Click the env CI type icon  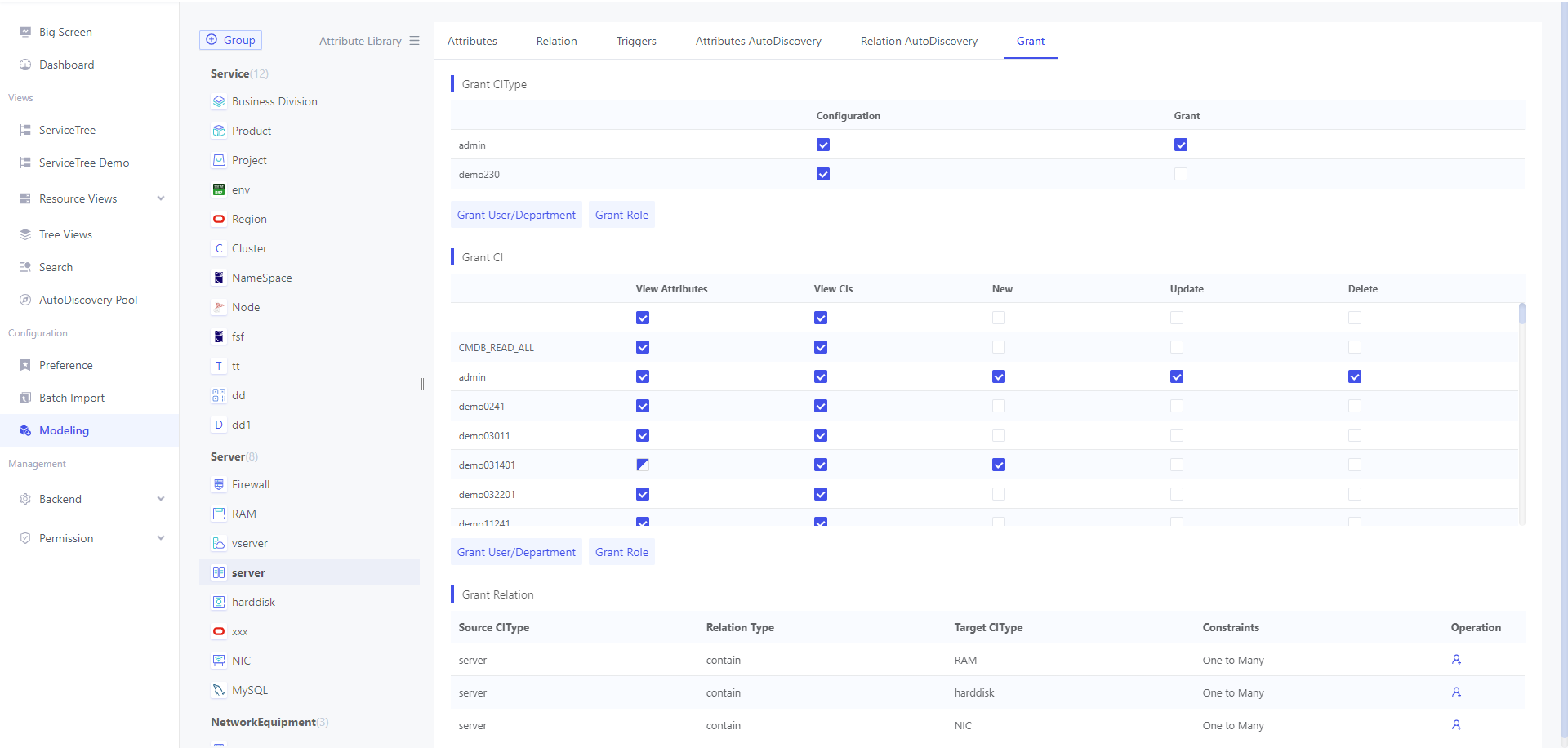click(219, 189)
